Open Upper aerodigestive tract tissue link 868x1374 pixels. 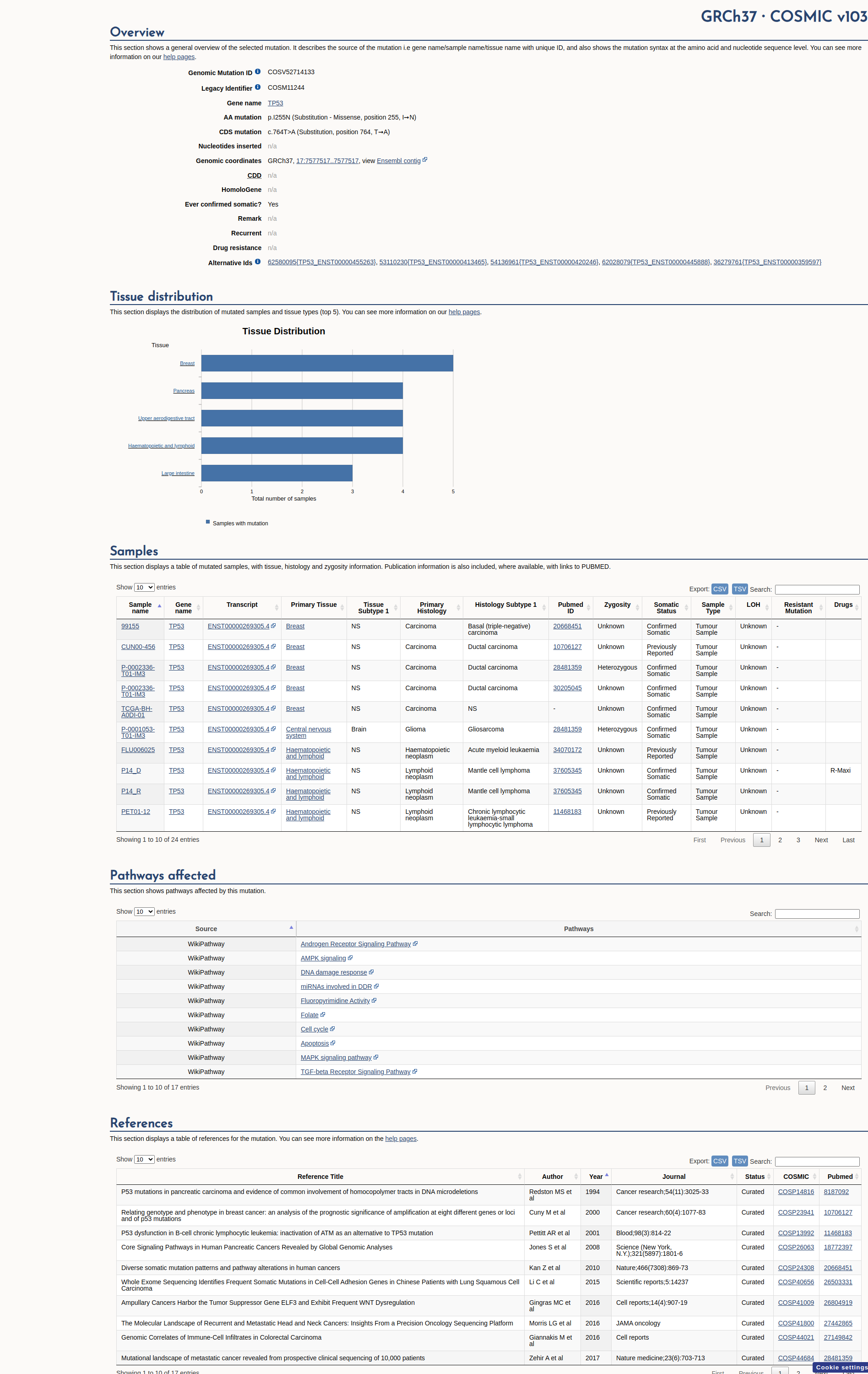(x=166, y=418)
